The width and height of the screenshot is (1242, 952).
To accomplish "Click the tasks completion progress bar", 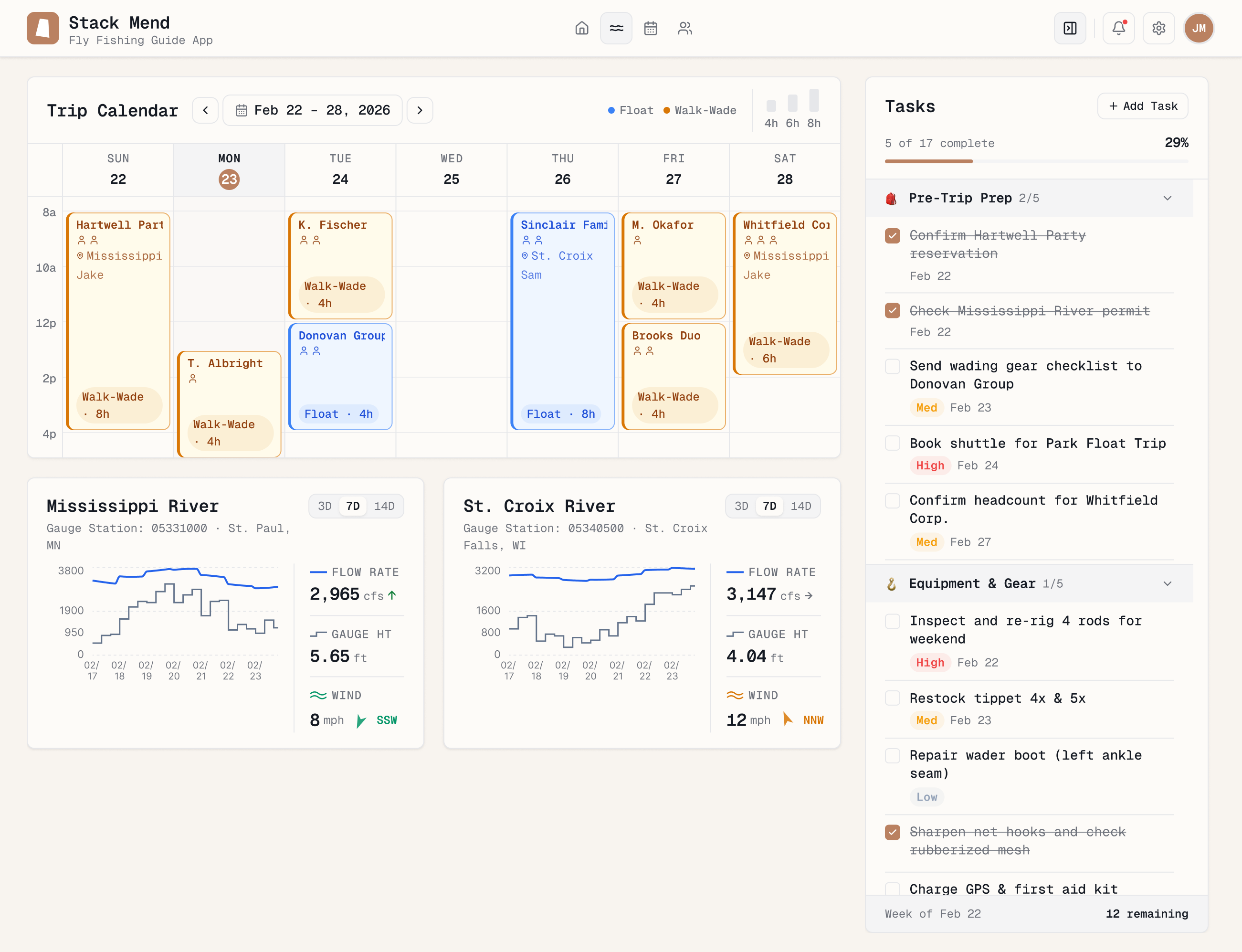I will point(1036,161).
